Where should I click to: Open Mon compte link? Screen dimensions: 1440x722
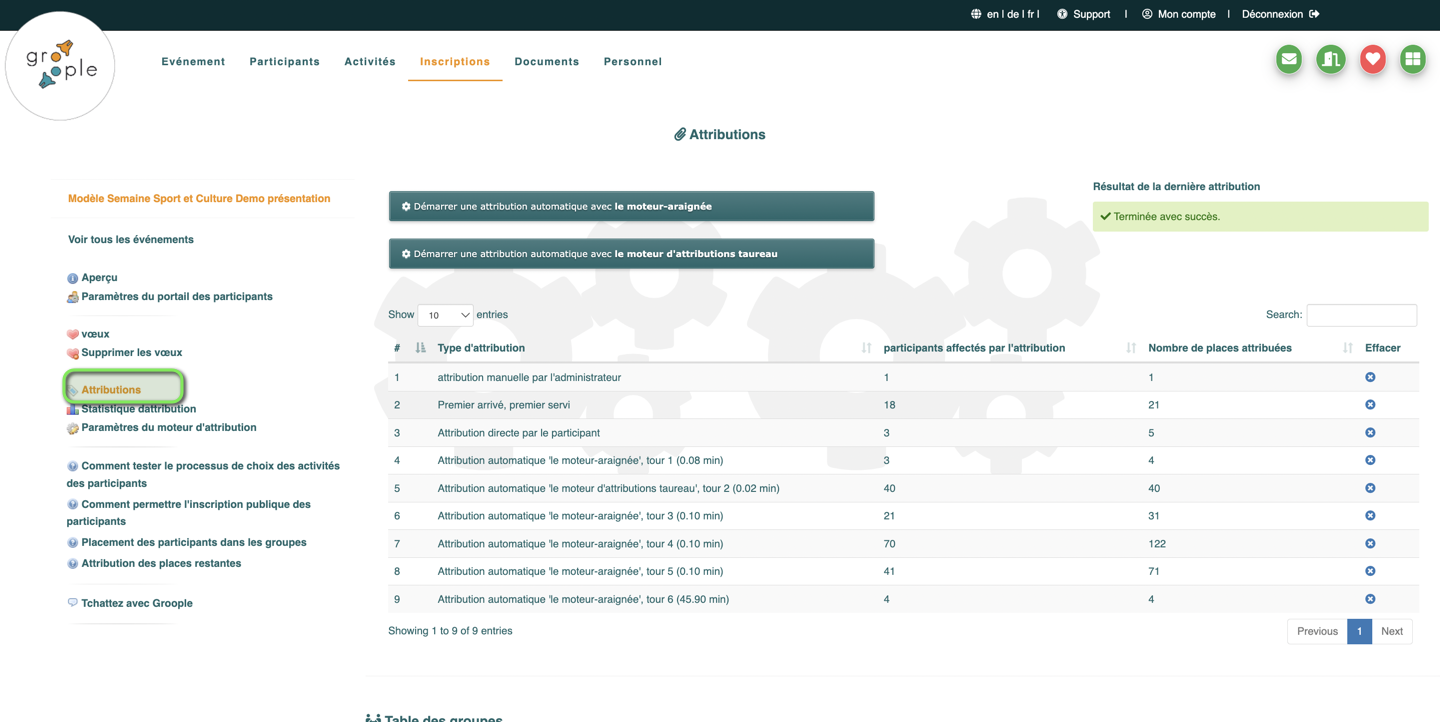pos(1186,14)
